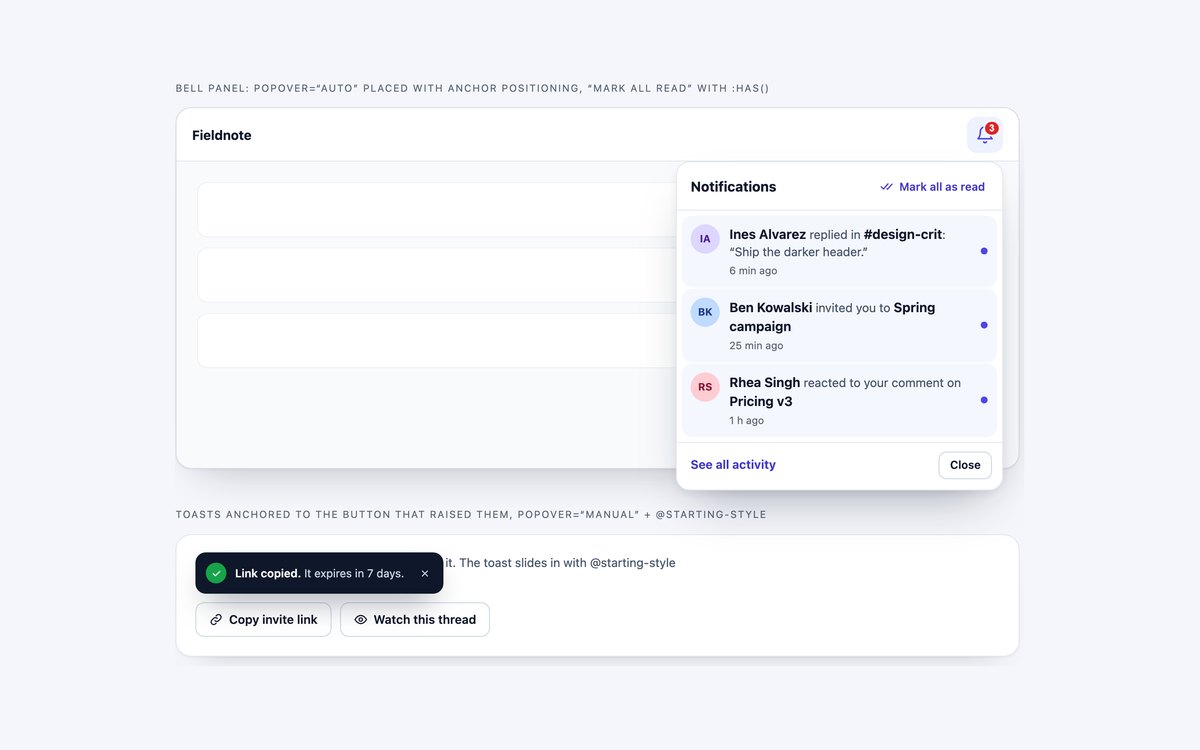Click Copy invite link button
This screenshot has width=1200, height=750.
tap(263, 619)
